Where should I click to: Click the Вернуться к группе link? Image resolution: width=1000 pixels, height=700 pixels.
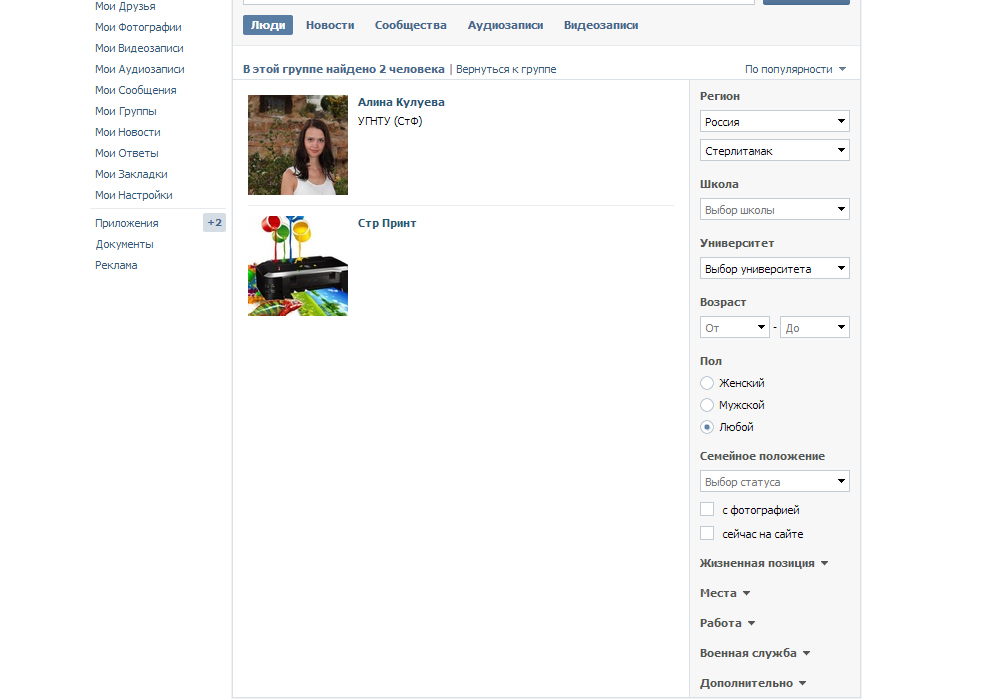(506, 69)
